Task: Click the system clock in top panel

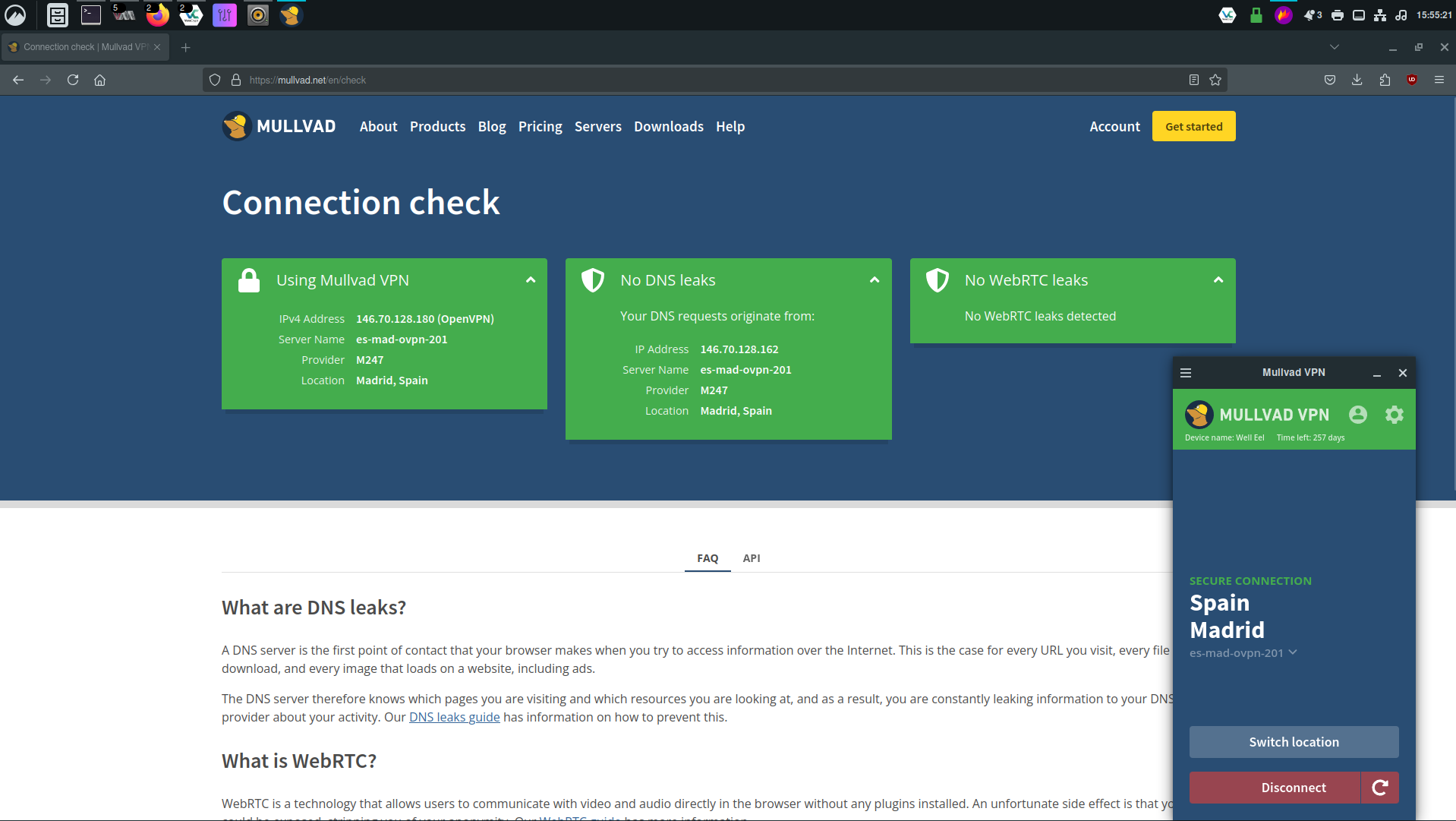Action: pos(1433,15)
